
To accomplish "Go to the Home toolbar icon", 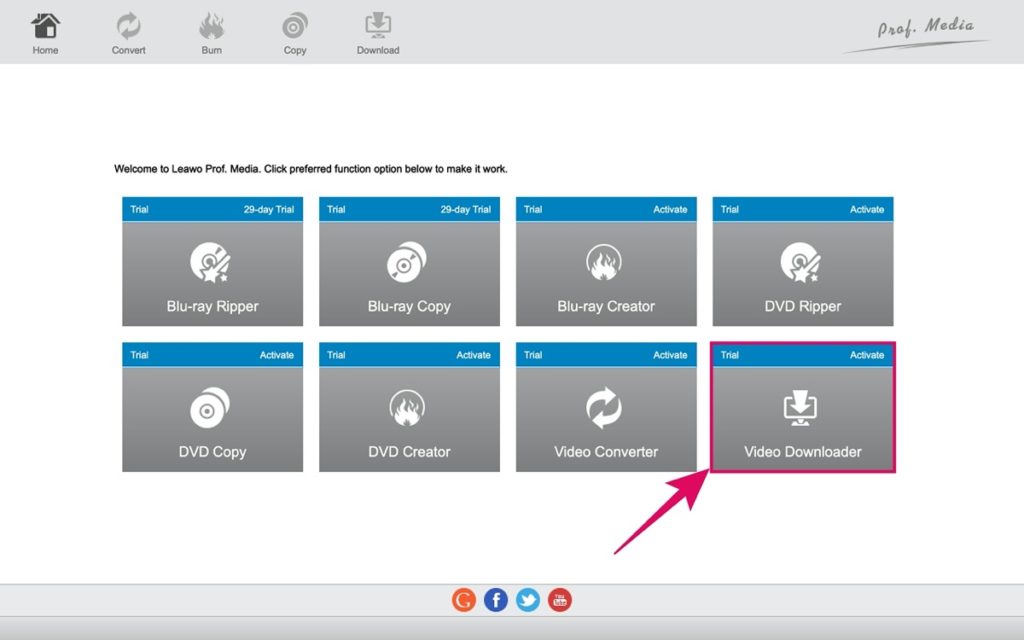I will click(45, 27).
